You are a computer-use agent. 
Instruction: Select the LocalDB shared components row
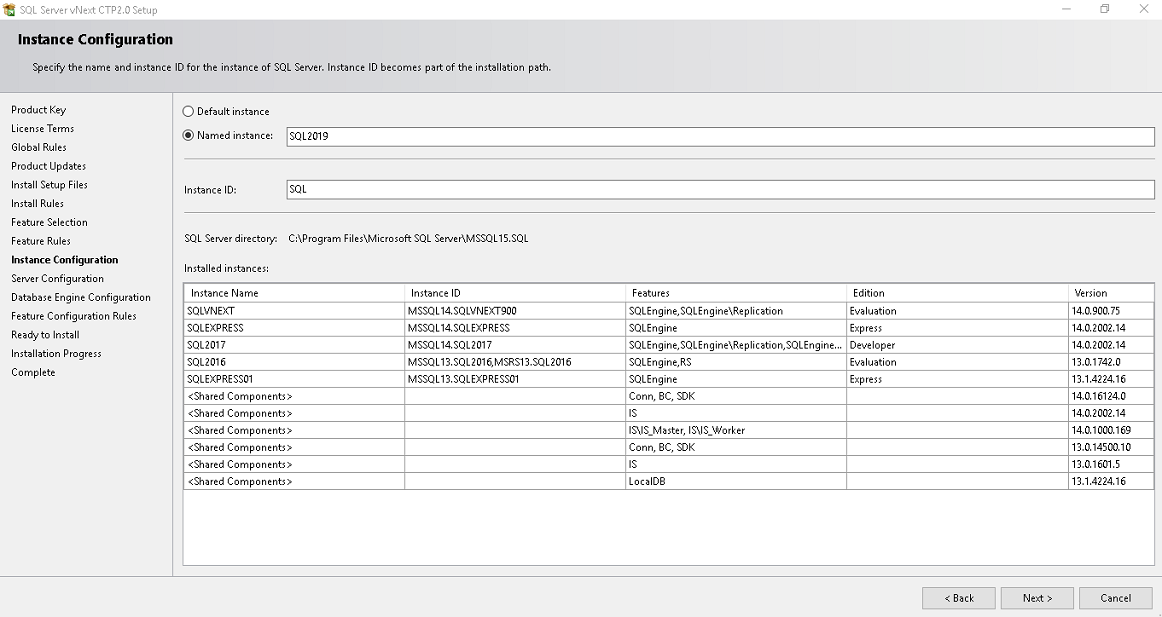pos(668,481)
